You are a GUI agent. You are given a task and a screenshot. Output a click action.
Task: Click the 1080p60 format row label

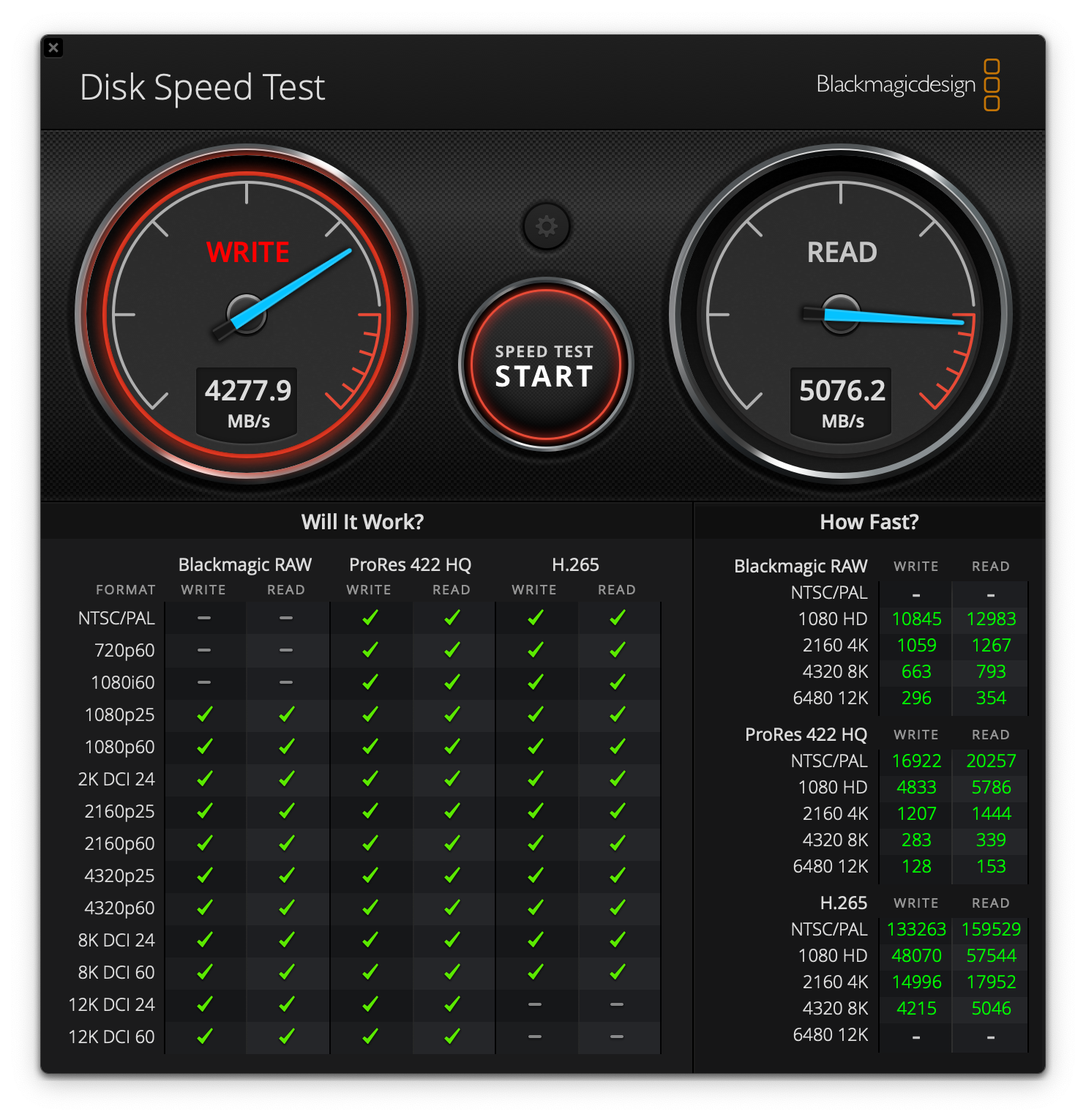click(119, 747)
